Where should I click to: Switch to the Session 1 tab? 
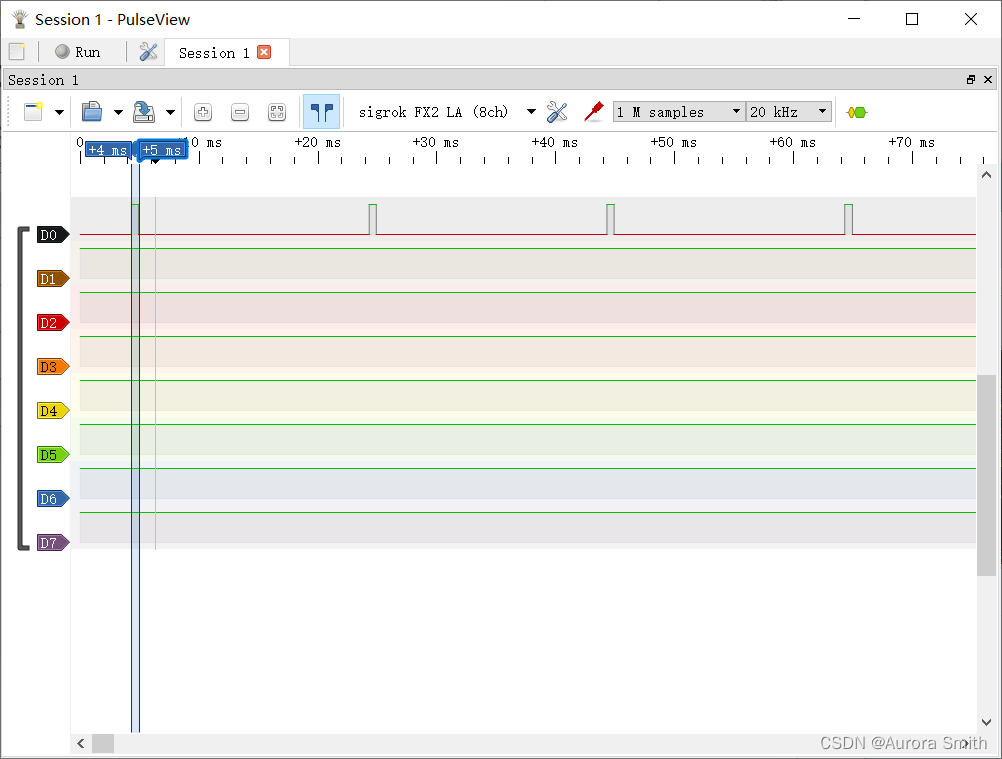(214, 53)
